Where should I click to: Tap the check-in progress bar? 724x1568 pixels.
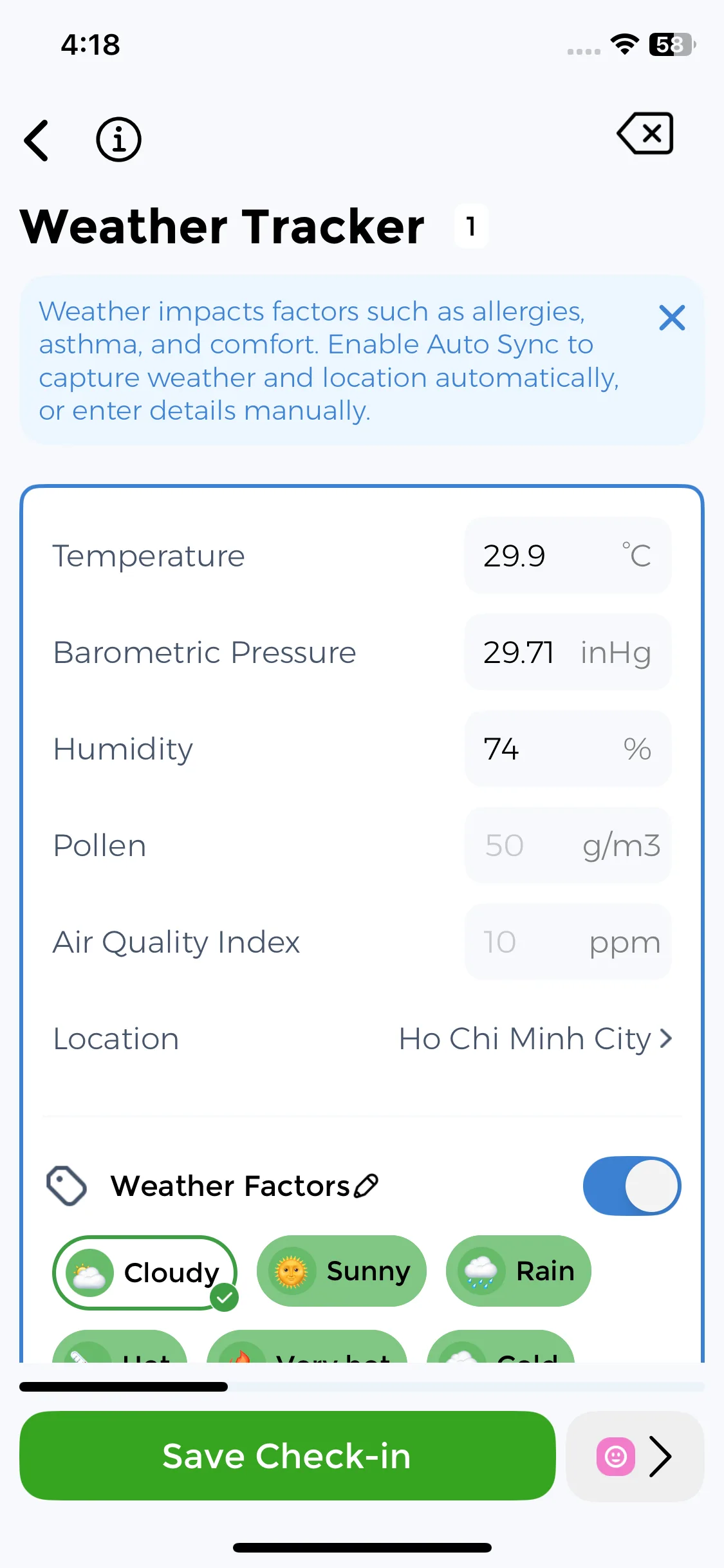[x=362, y=1386]
